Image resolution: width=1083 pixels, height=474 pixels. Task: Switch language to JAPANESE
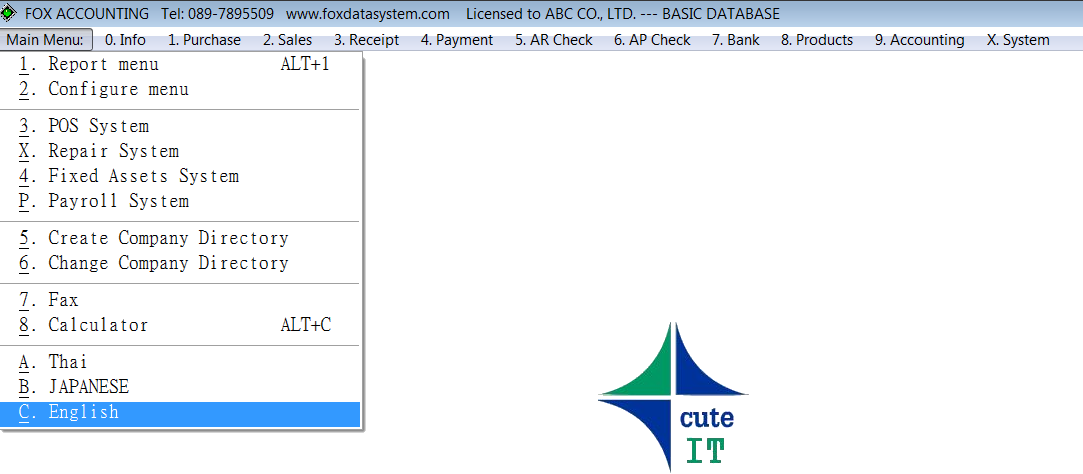click(180, 387)
